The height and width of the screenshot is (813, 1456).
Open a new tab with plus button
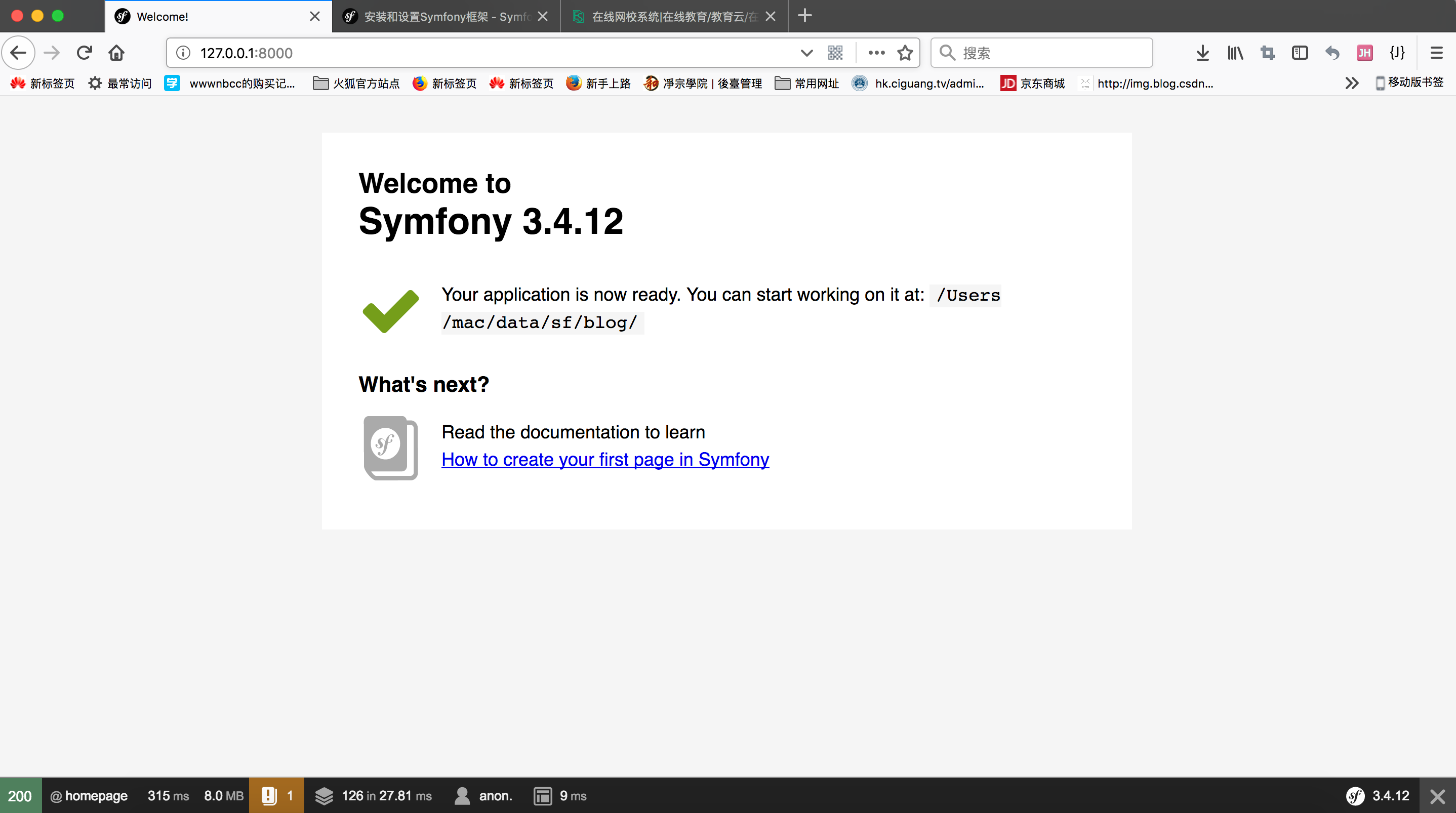click(805, 16)
